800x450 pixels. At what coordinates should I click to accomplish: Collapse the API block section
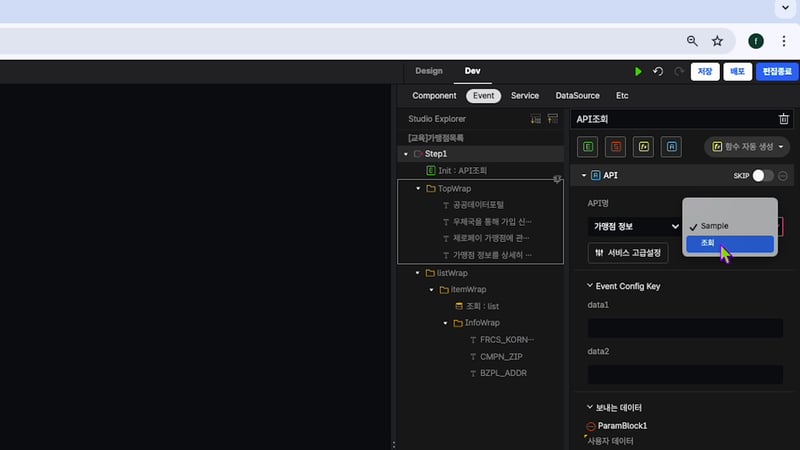[x=584, y=176]
